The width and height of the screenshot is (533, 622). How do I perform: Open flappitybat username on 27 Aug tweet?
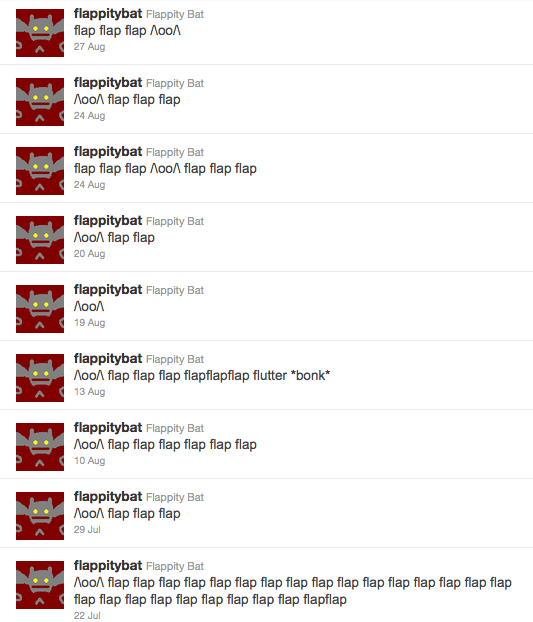(108, 14)
